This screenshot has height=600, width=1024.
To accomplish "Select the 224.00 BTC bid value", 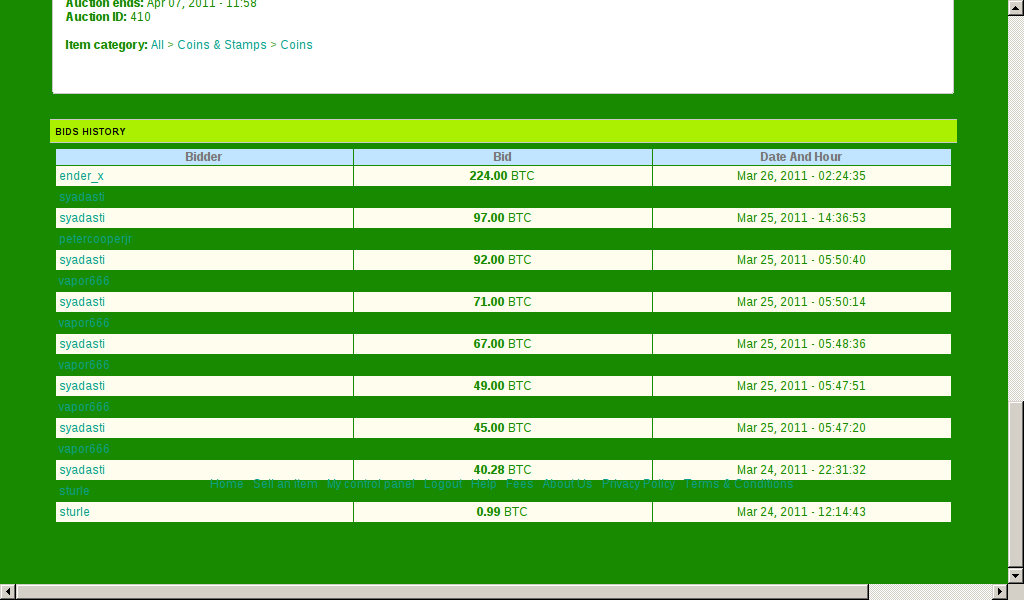I will 502,176.
